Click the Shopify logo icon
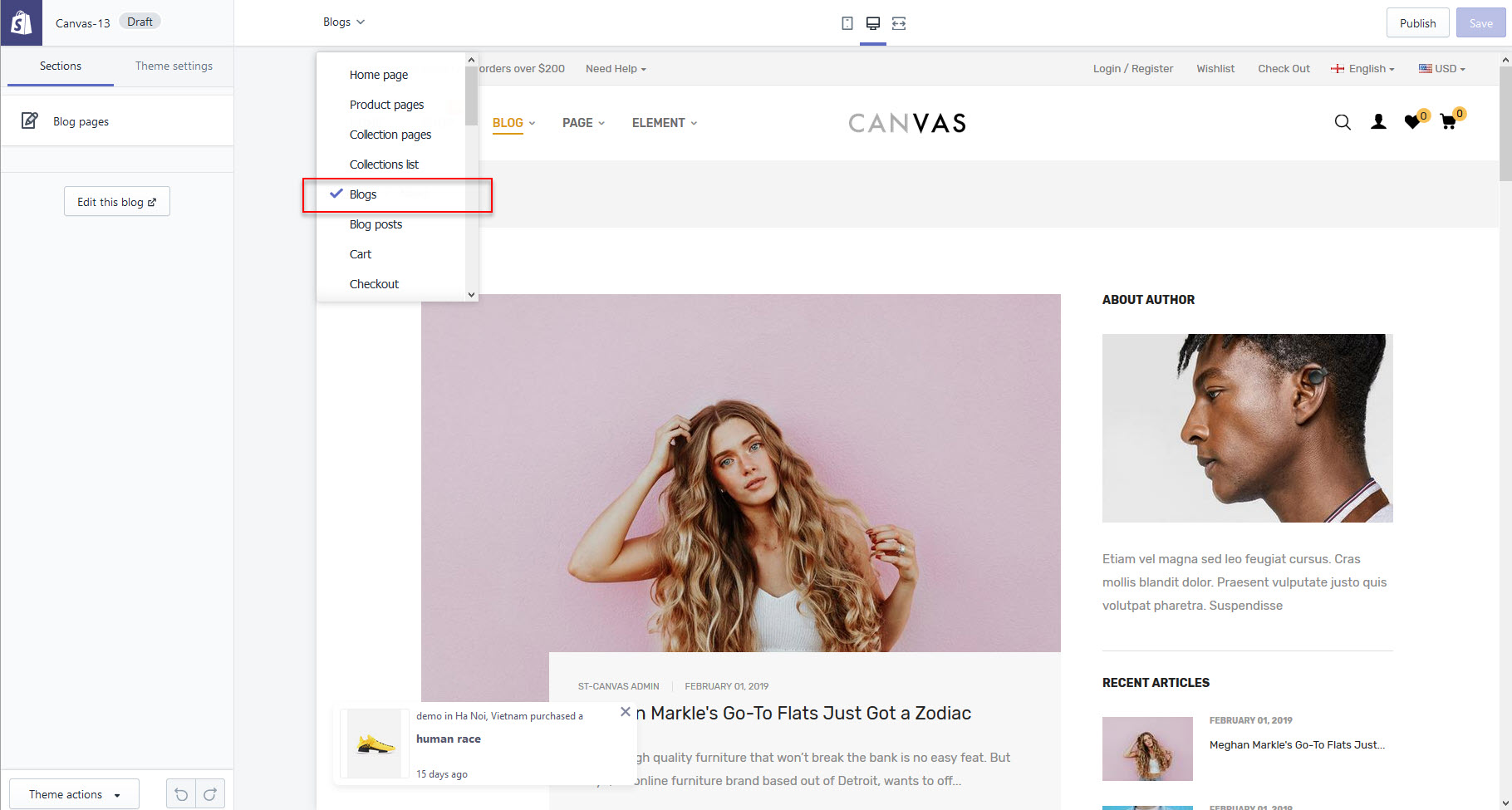Screen dimensions: 1512x810 22,22
